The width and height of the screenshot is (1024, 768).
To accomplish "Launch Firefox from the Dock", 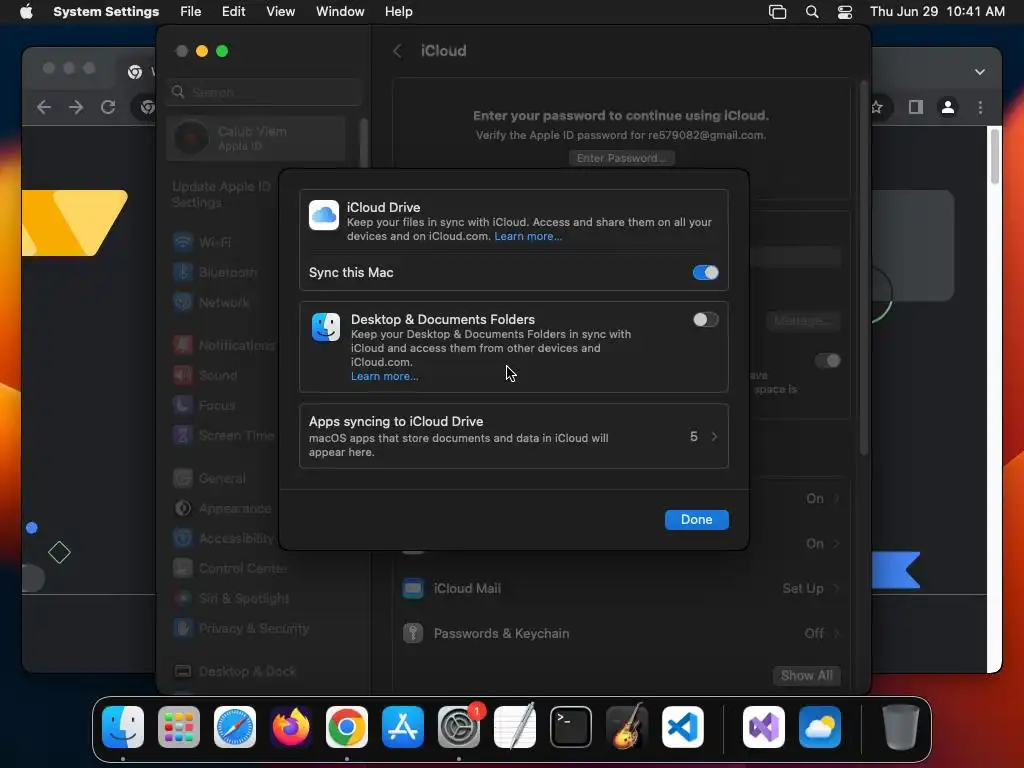I will pyautogui.click(x=291, y=727).
